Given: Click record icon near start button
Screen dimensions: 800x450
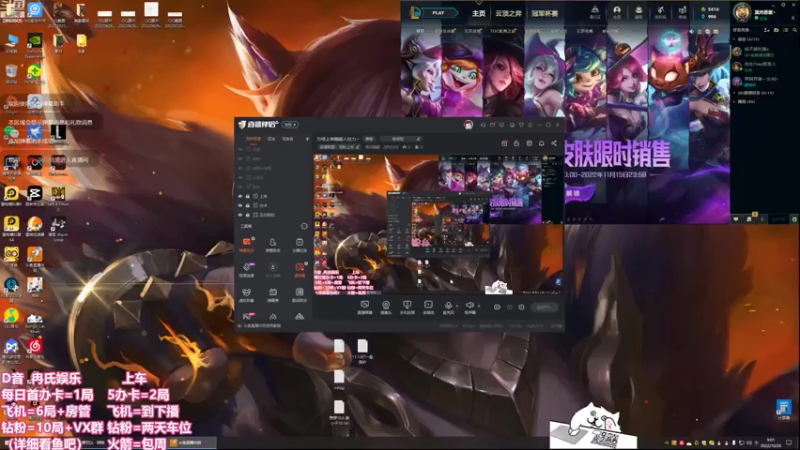Looking at the screenshot, I should 497,307.
